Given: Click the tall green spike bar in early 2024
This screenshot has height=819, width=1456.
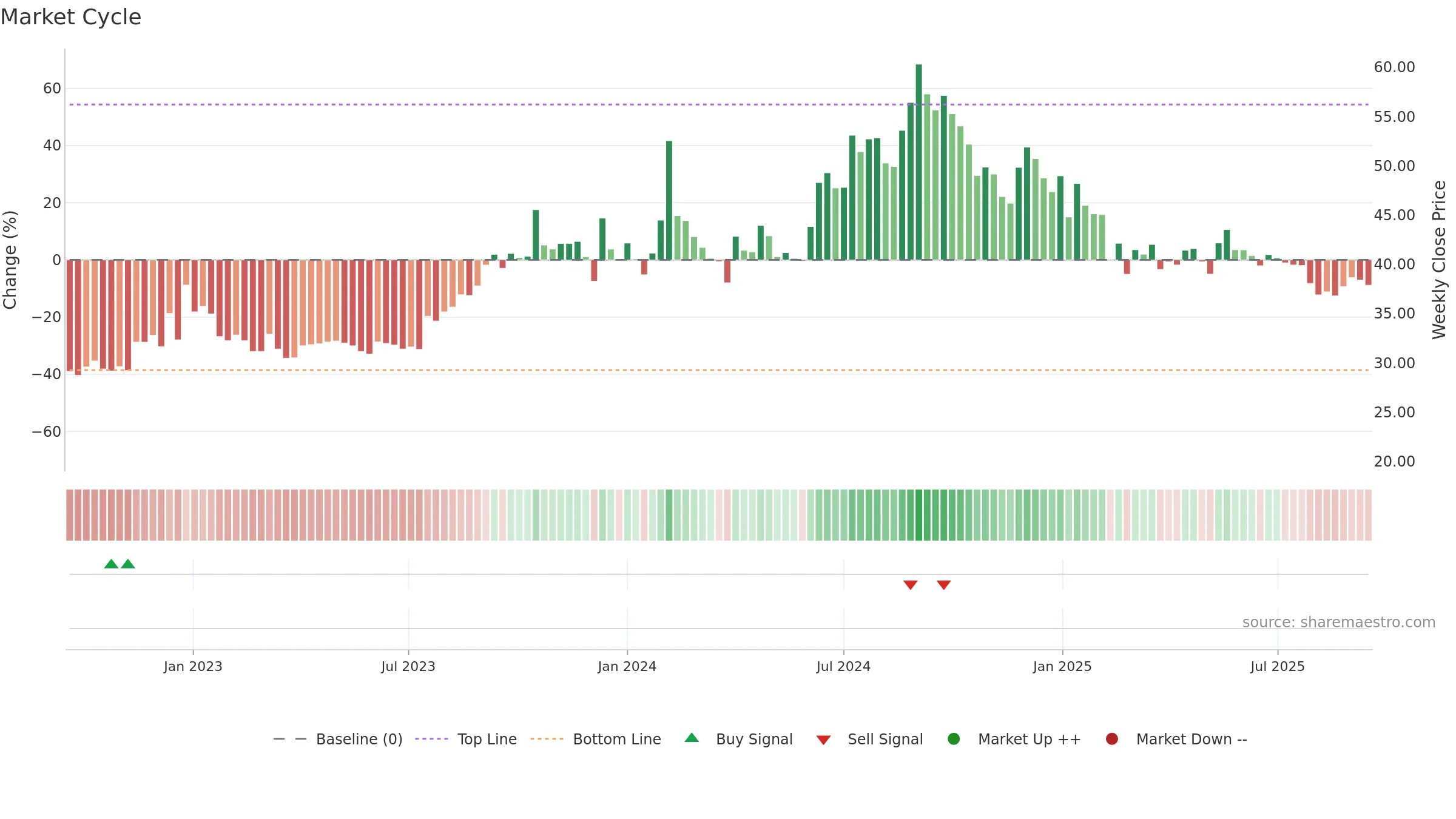Looking at the screenshot, I should click(669, 200).
